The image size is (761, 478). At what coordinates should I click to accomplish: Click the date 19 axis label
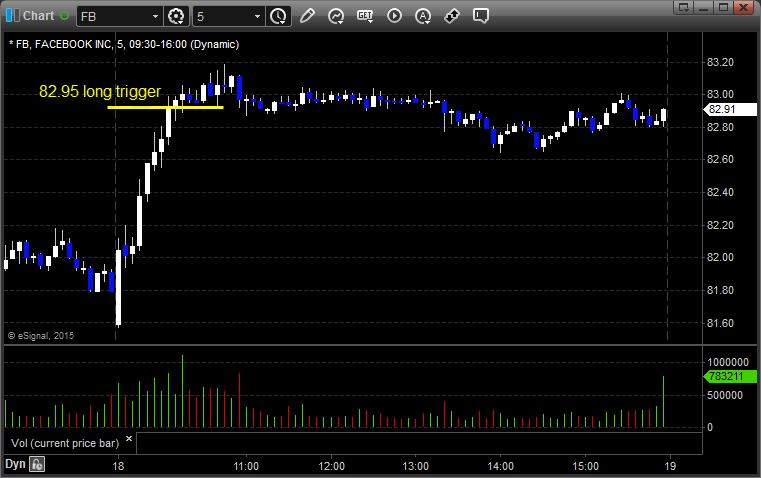click(670, 466)
